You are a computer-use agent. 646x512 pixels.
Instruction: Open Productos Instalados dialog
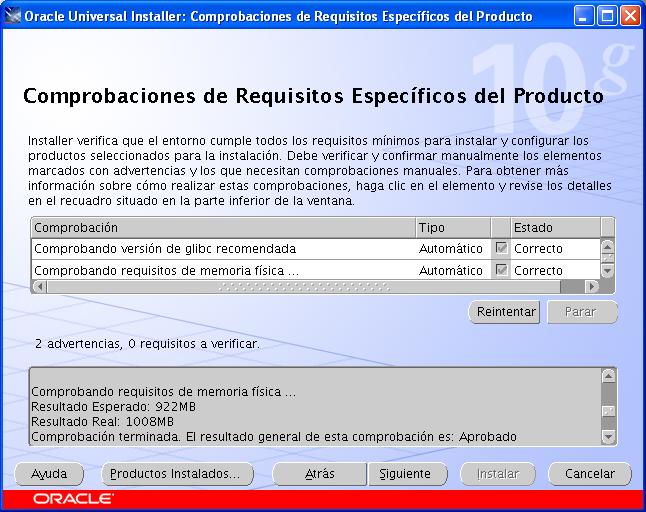(177, 474)
